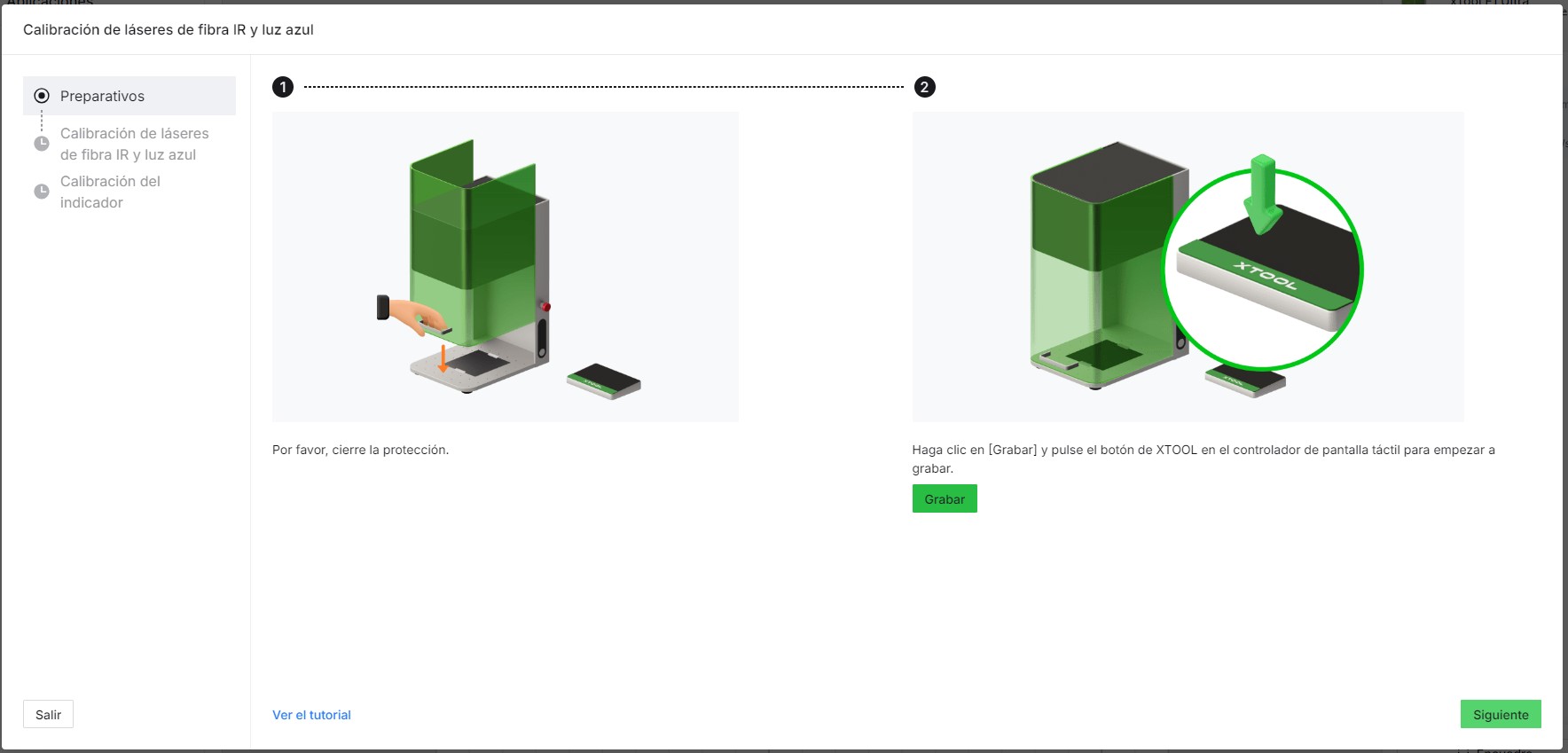Click the XTOOL controller button illustration

coord(1188,267)
